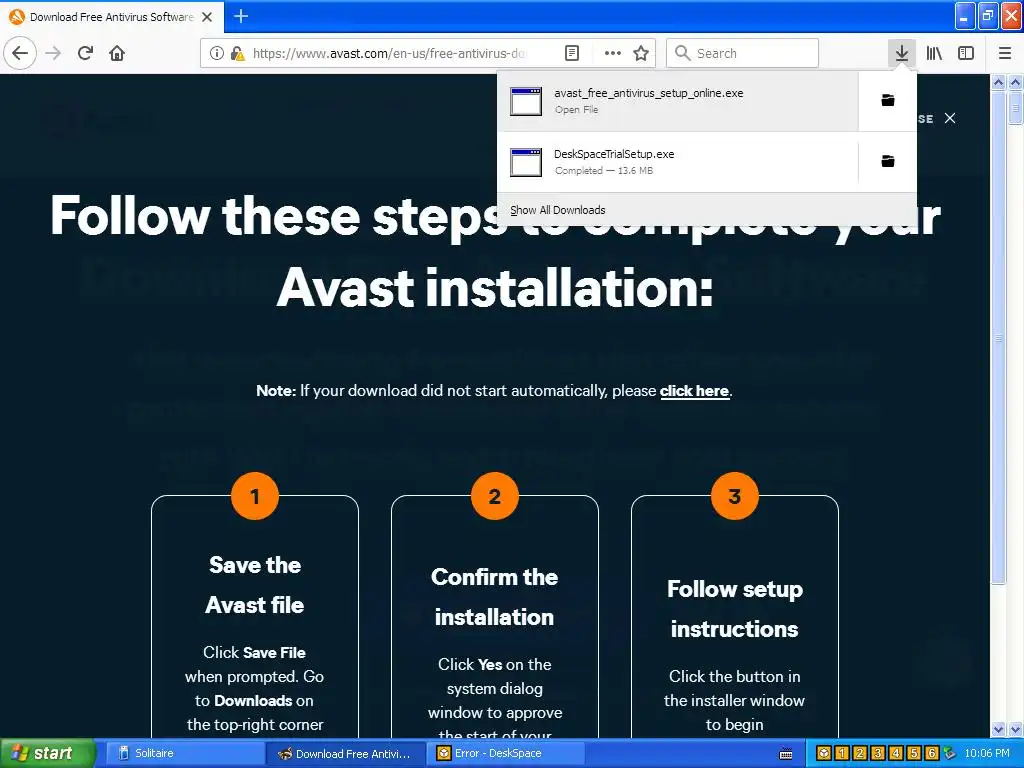Switch to DeskSpace desktop 4 tray icon
Viewport: 1024px width, 768px height.
tap(895, 753)
